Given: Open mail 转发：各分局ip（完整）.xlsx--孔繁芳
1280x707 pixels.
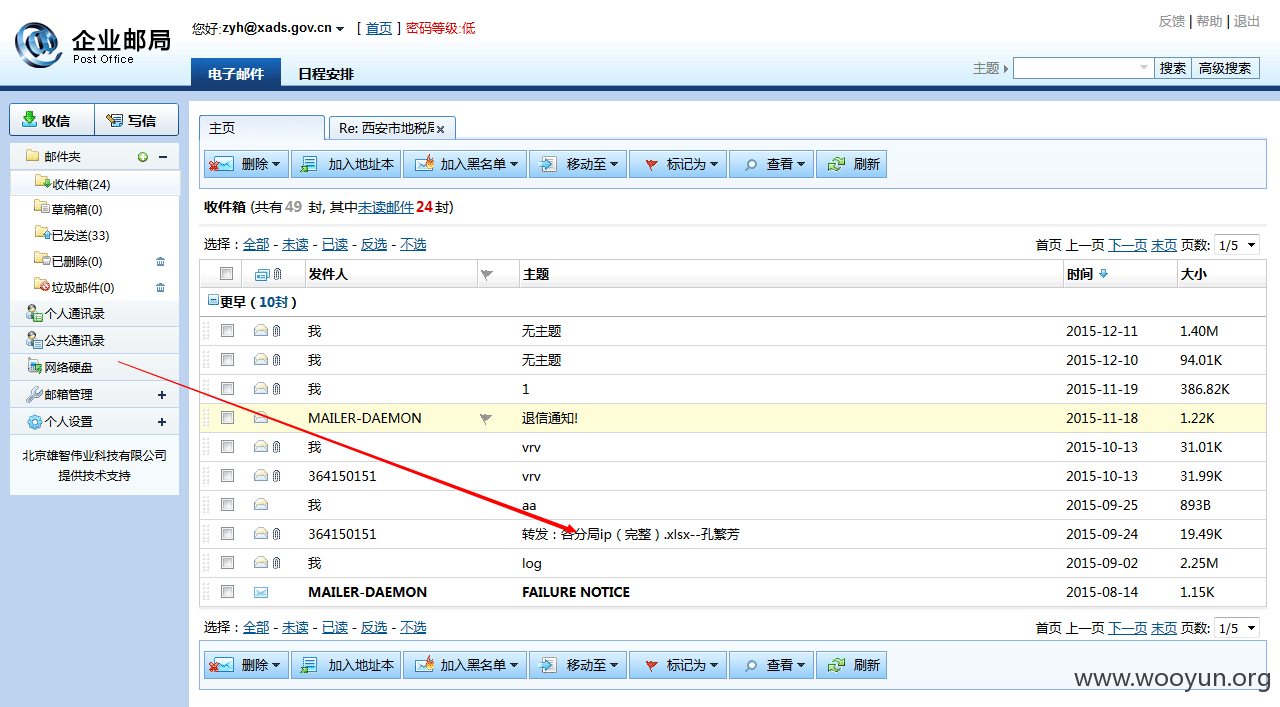Looking at the screenshot, I should [631, 534].
